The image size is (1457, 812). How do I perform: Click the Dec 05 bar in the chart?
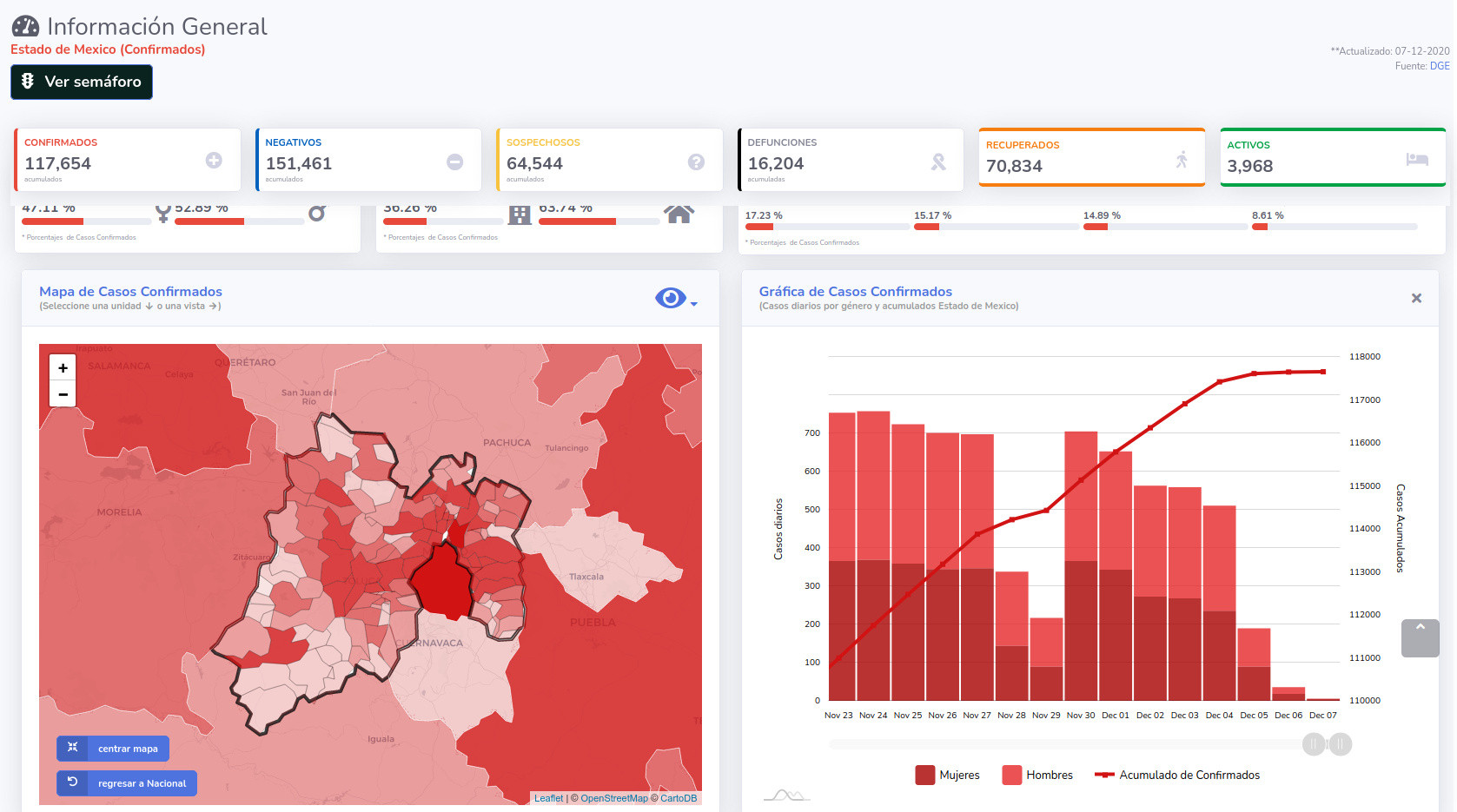tap(1254, 664)
